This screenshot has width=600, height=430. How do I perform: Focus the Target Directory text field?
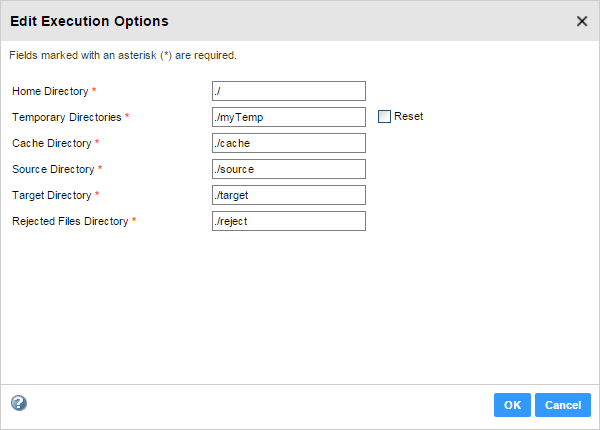pyautogui.click(x=289, y=195)
